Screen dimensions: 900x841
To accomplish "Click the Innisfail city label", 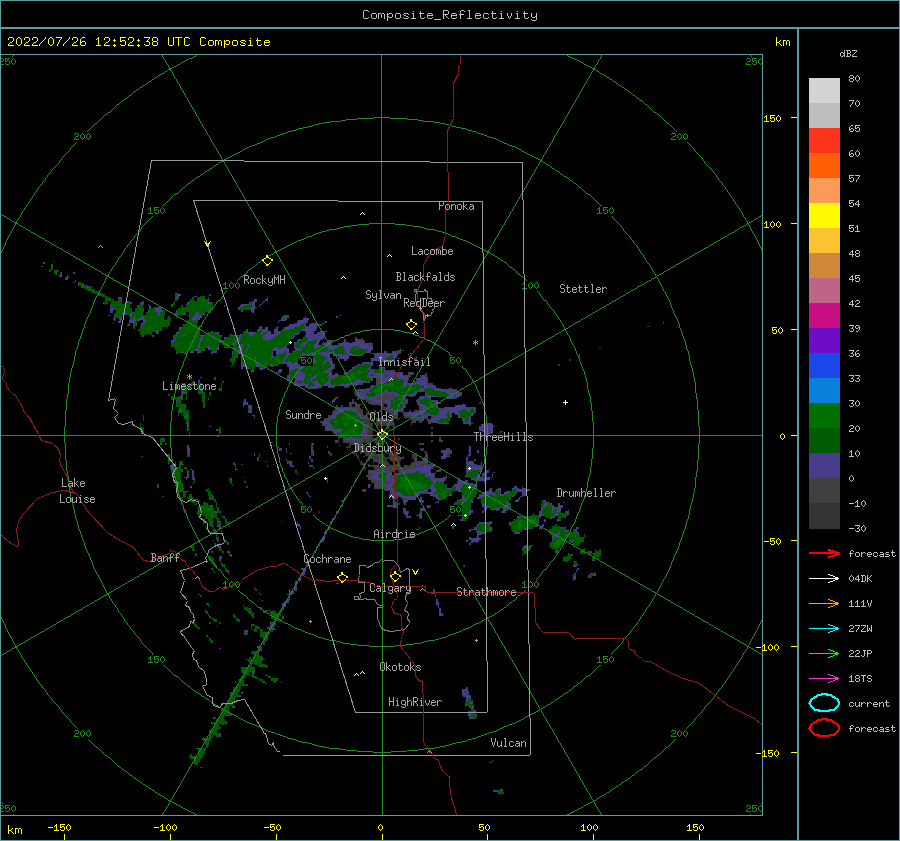I will (404, 362).
